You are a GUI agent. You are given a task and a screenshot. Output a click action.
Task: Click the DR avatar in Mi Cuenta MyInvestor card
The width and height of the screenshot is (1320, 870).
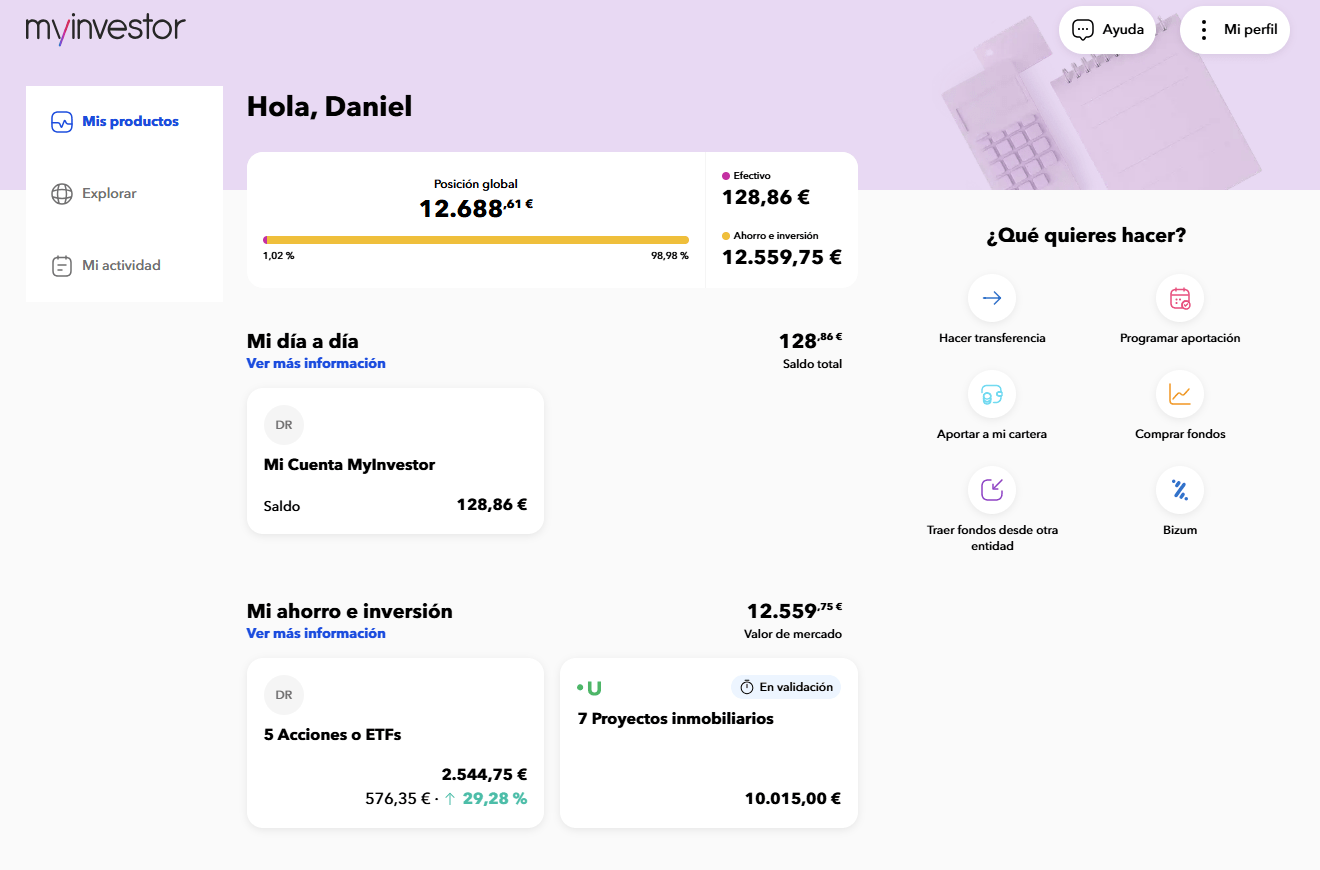pos(284,425)
